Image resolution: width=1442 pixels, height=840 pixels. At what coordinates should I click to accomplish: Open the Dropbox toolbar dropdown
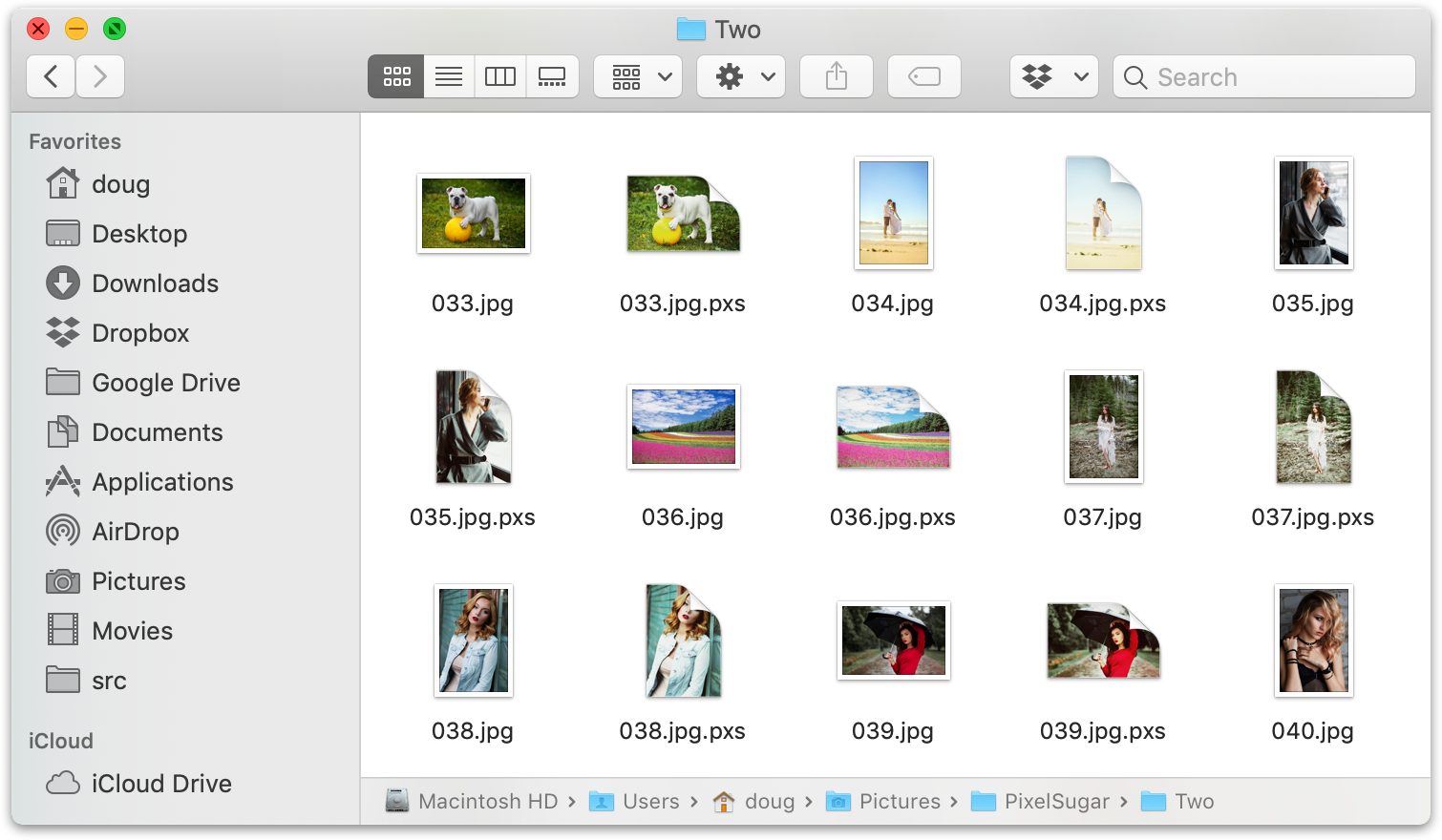coord(1054,76)
